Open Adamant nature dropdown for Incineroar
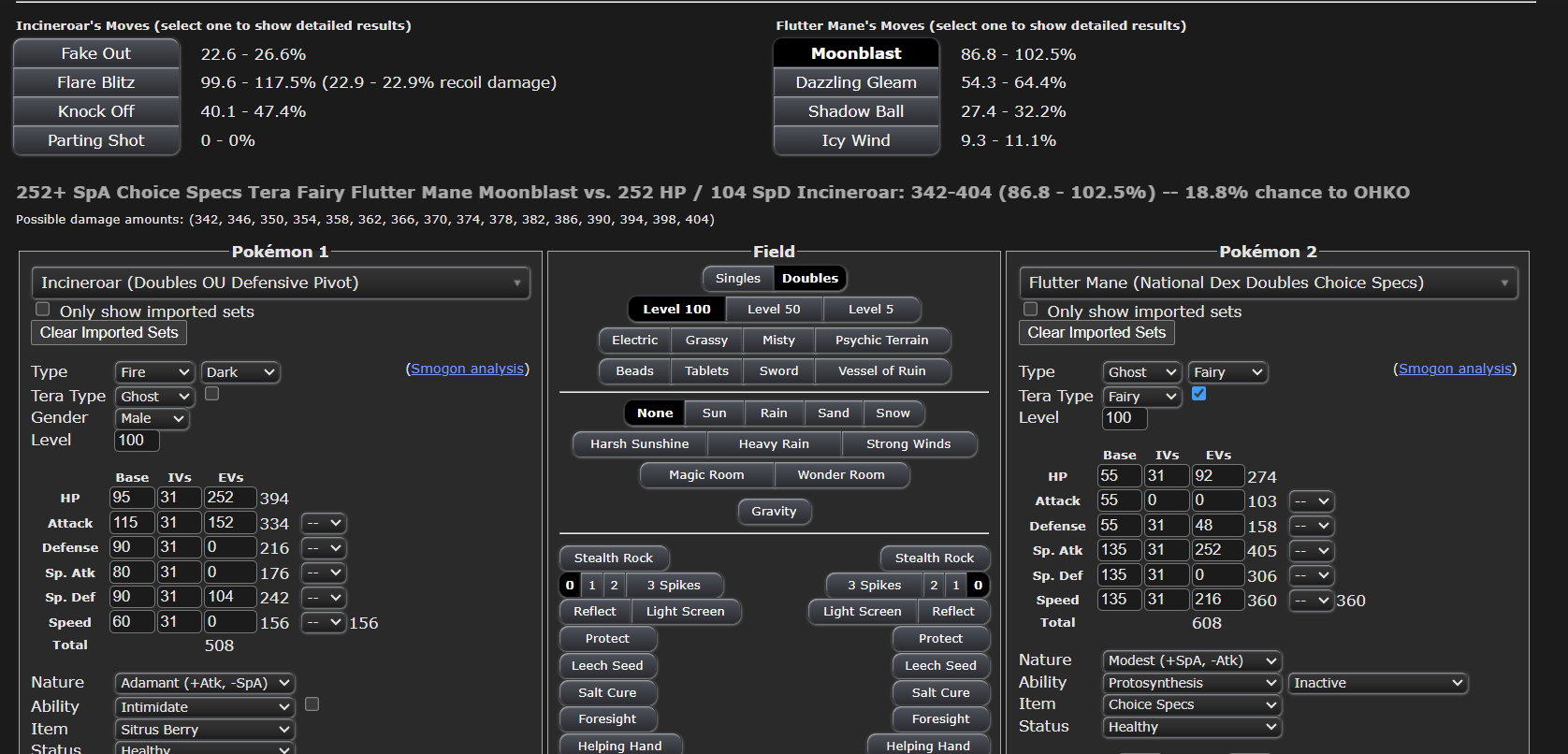The width and height of the screenshot is (1568, 754). (x=205, y=683)
